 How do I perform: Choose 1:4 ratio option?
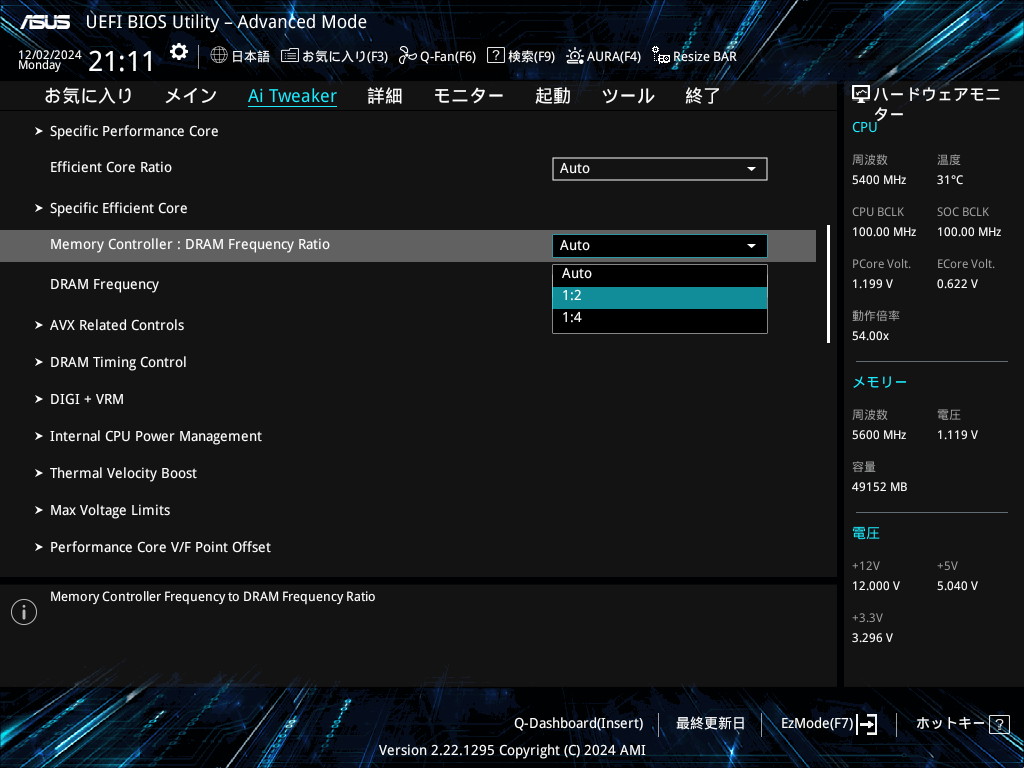point(659,318)
